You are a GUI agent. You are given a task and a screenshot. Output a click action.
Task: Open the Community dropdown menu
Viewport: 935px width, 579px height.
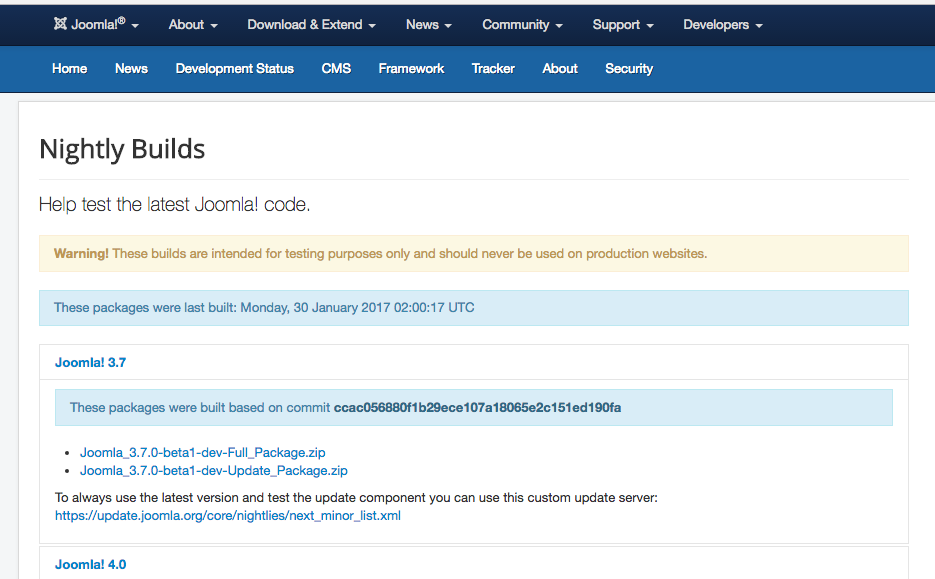pos(522,24)
